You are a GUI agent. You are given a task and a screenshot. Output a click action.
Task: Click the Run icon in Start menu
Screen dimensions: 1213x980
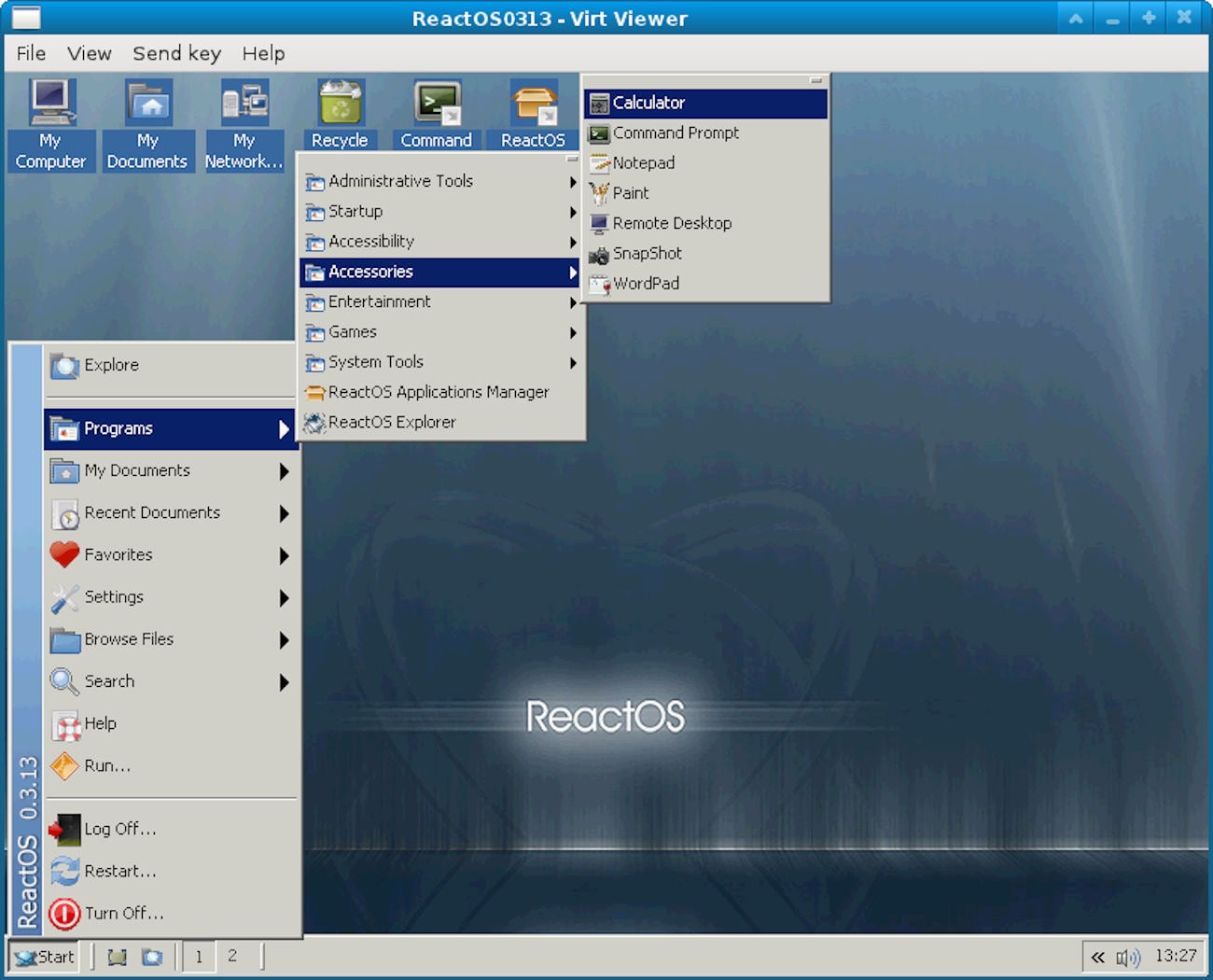coord(64,765)
